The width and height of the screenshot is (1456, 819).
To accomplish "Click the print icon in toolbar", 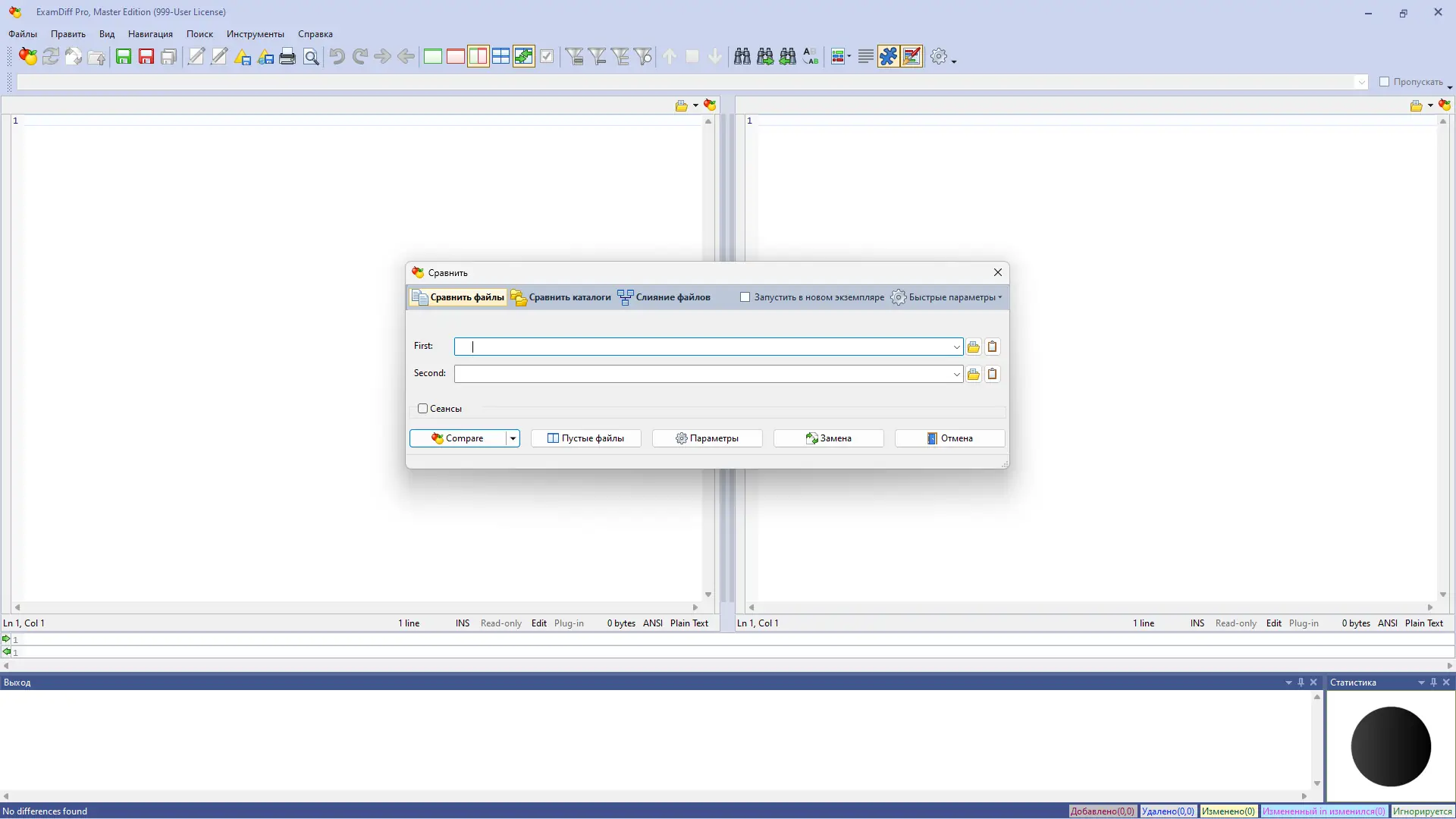I will pyautogui.click(x=287, y=57).
